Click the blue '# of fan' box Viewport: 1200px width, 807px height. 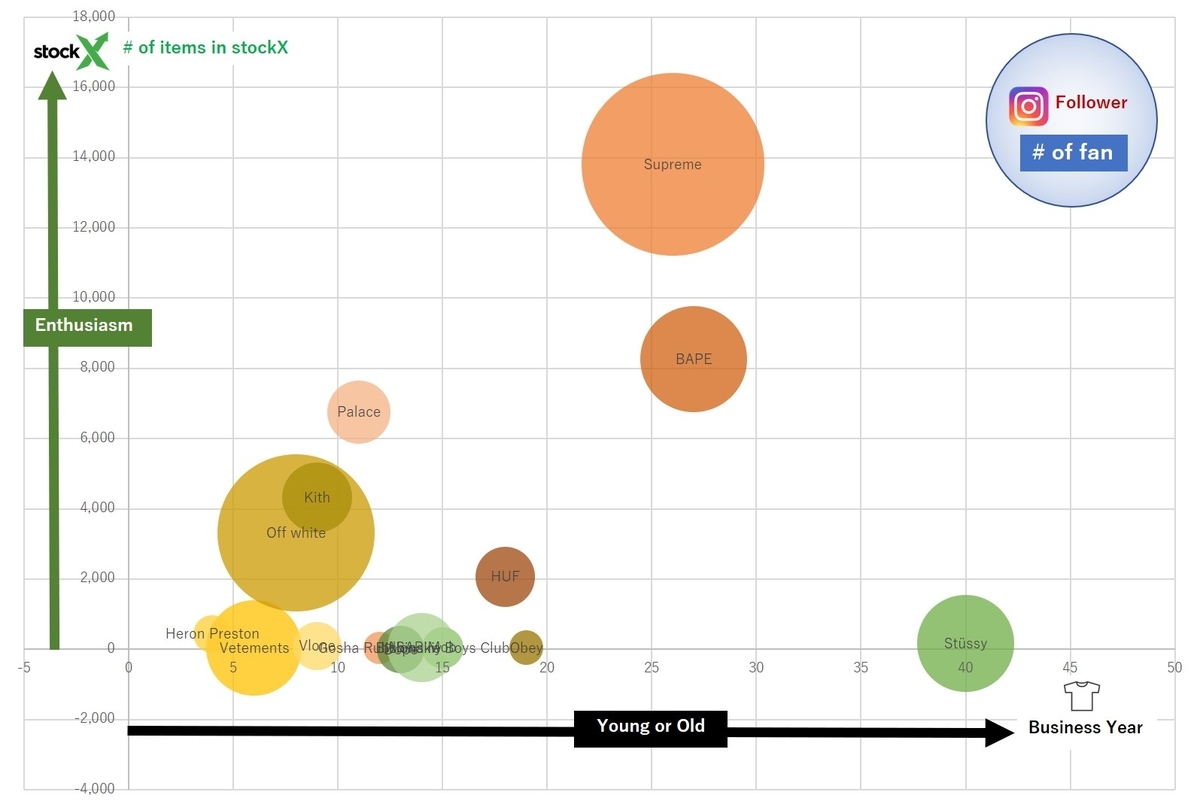1073,153
